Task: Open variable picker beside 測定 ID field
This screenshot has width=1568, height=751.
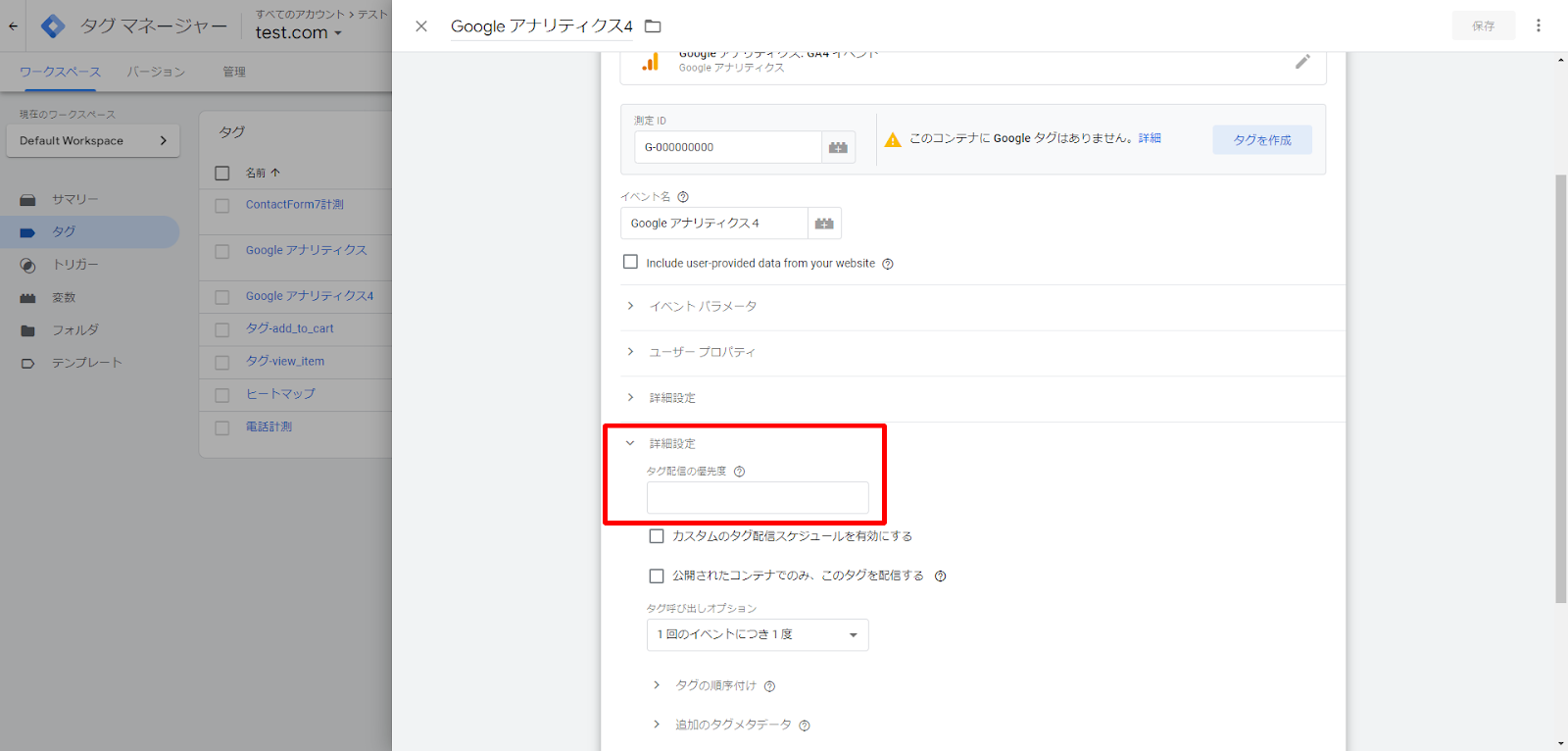Action: 838,147
